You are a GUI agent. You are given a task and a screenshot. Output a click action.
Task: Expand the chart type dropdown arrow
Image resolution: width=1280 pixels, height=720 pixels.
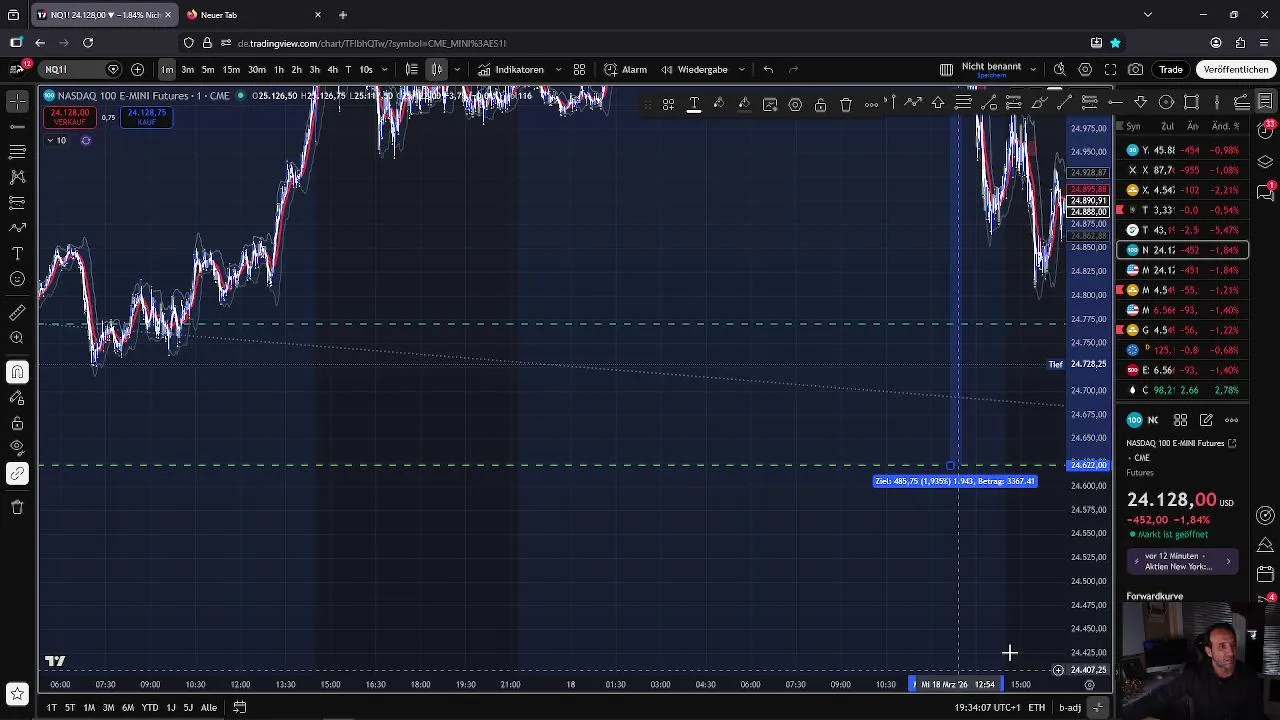point(457,69)
